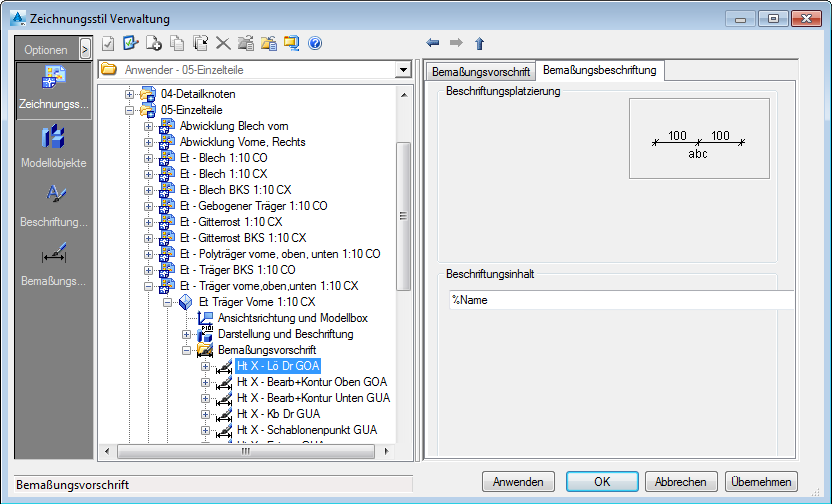
Task: Collapse Et - Träger vorne,oben,unten 1:10 CX node
Action: tap(149, 286)
